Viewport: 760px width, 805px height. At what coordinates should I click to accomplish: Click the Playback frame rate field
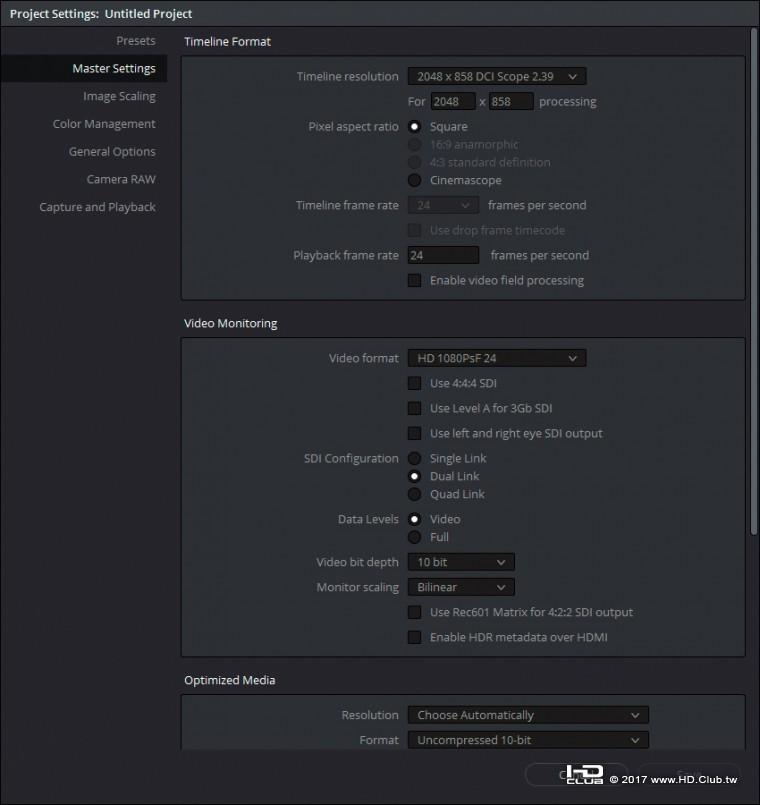(x=442, y=255)
